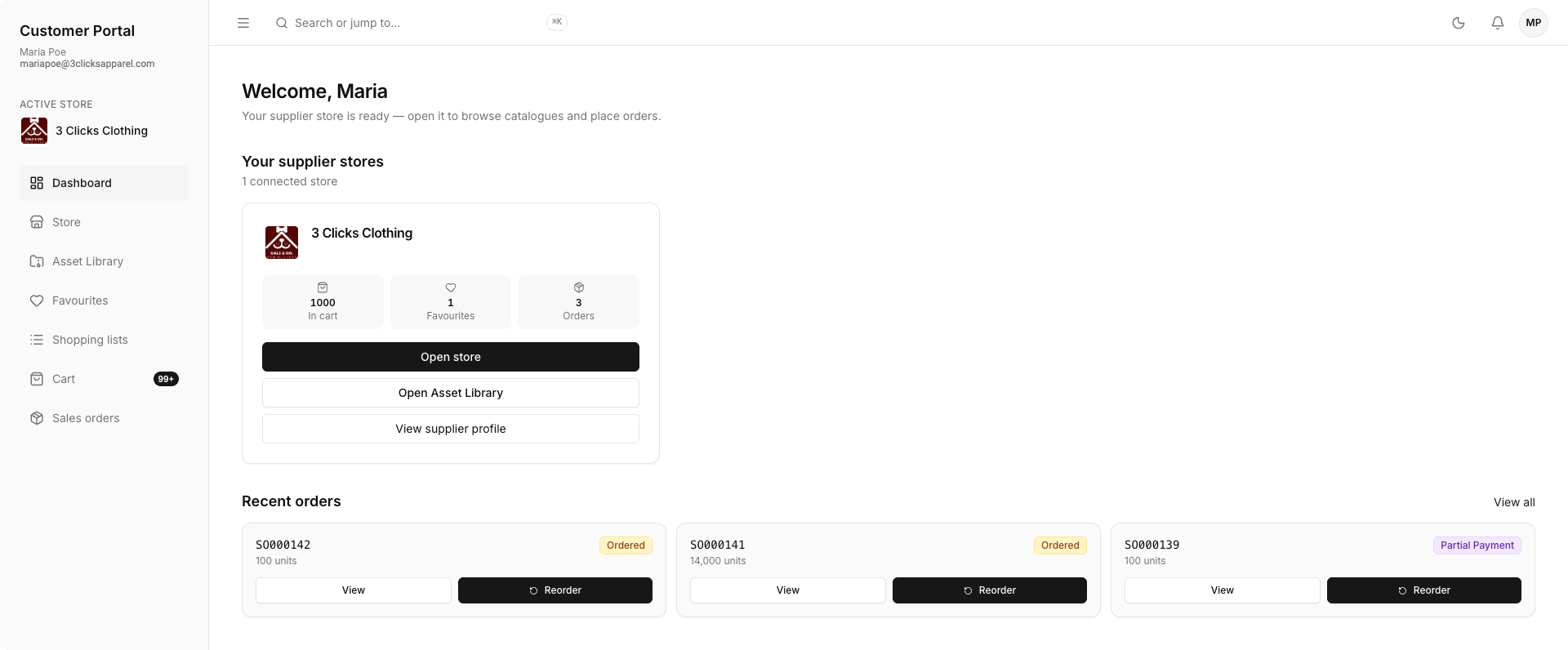The image size is (1568, 650).
Task: Click the SO000139 order number
Action: pos(1152,545)
